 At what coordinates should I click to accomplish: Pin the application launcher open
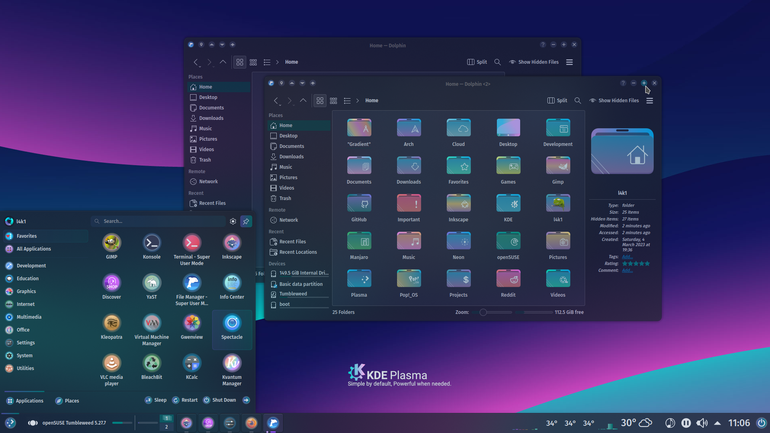tap(246, 221)
